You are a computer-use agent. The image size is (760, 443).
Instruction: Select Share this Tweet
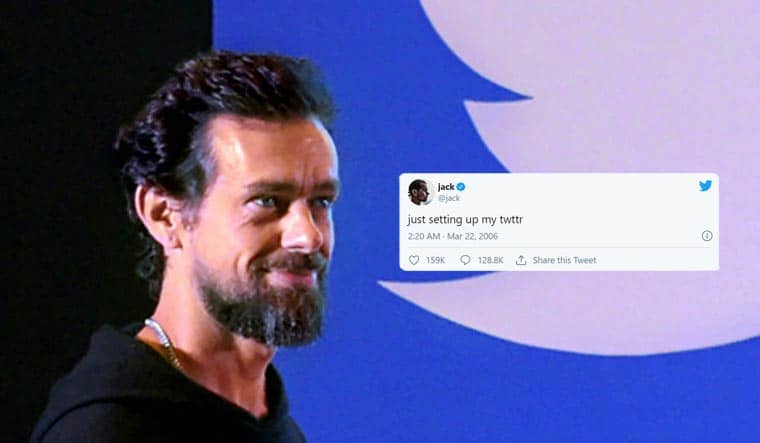click(x=564, y=260)
